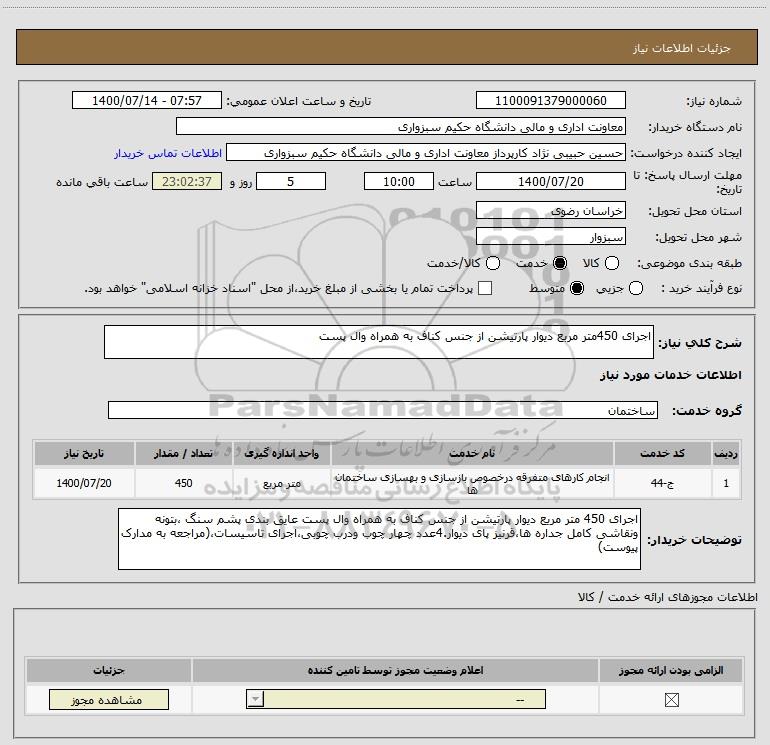
Task: Choose the جزیی purchase type
Action: [636, 288]
